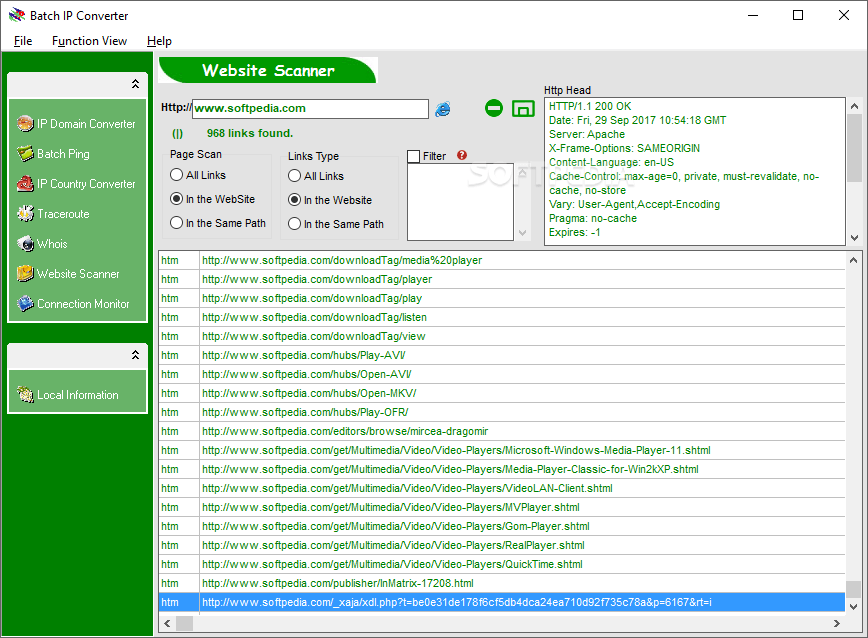868x638 pixels.
Task: Open Website Scanner tool from sidebar
Action: (x=78, y=273)
